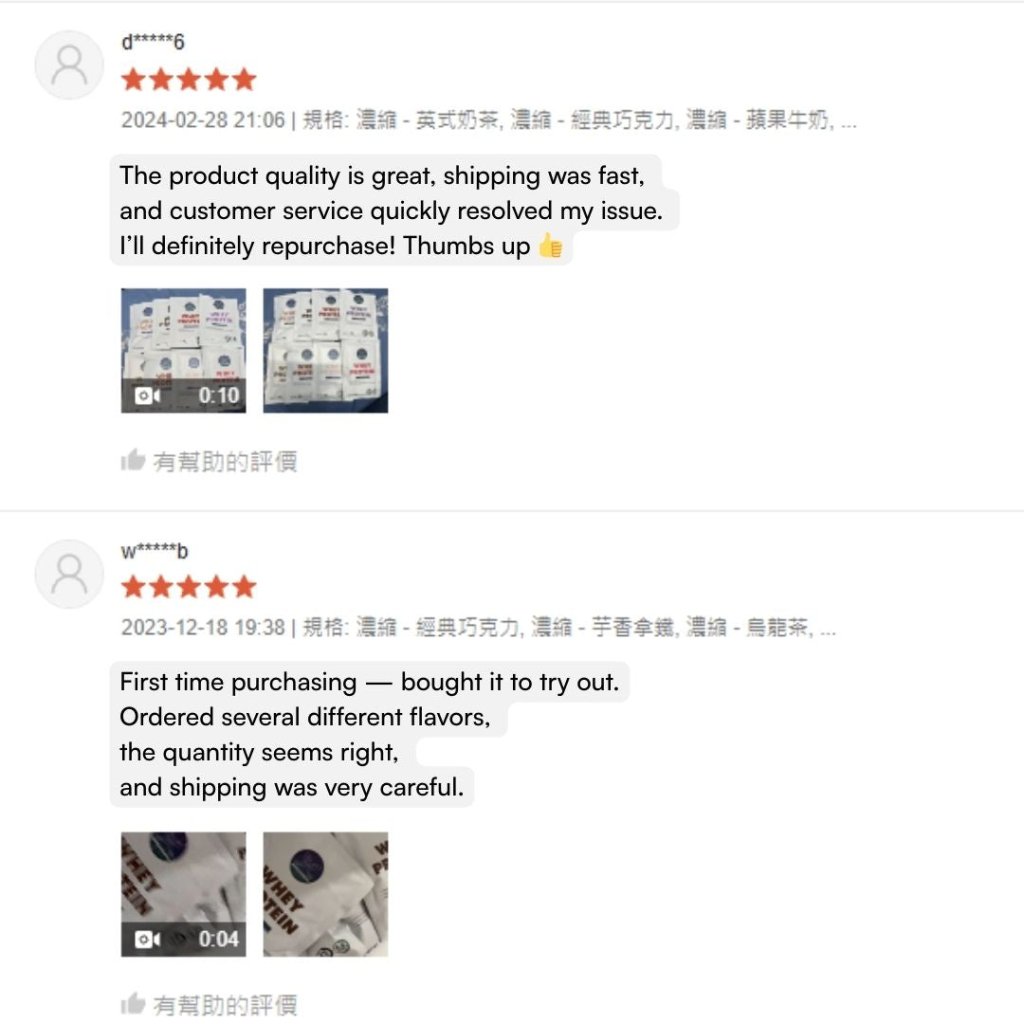Viewport: 1024px width, 1024px height.
Task: Mark d*****6's review as helpful (有幫助的評價)
Action: pos(224,461)
